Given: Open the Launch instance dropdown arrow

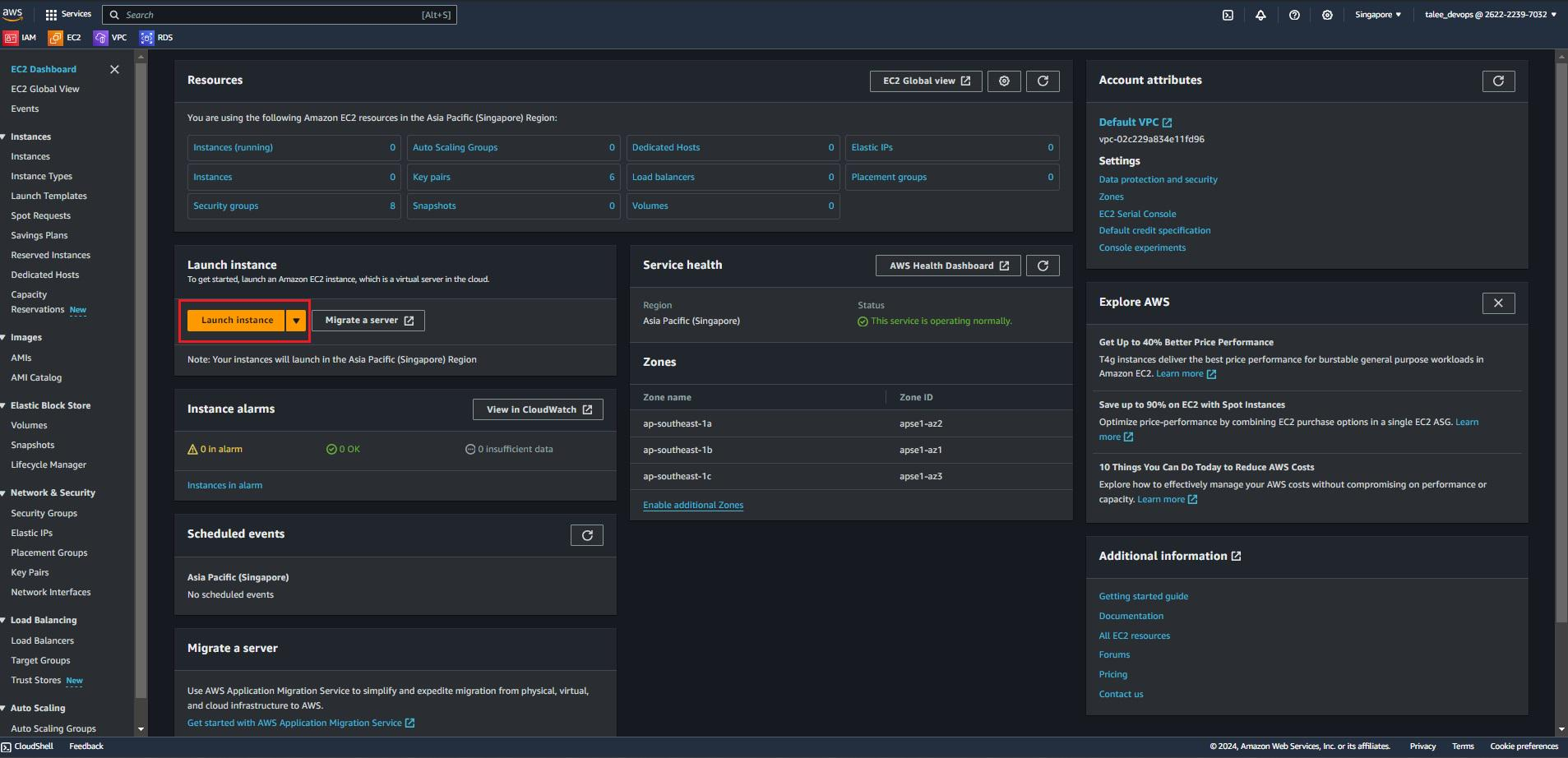Looking at the screenshot, I should [296, 321].
